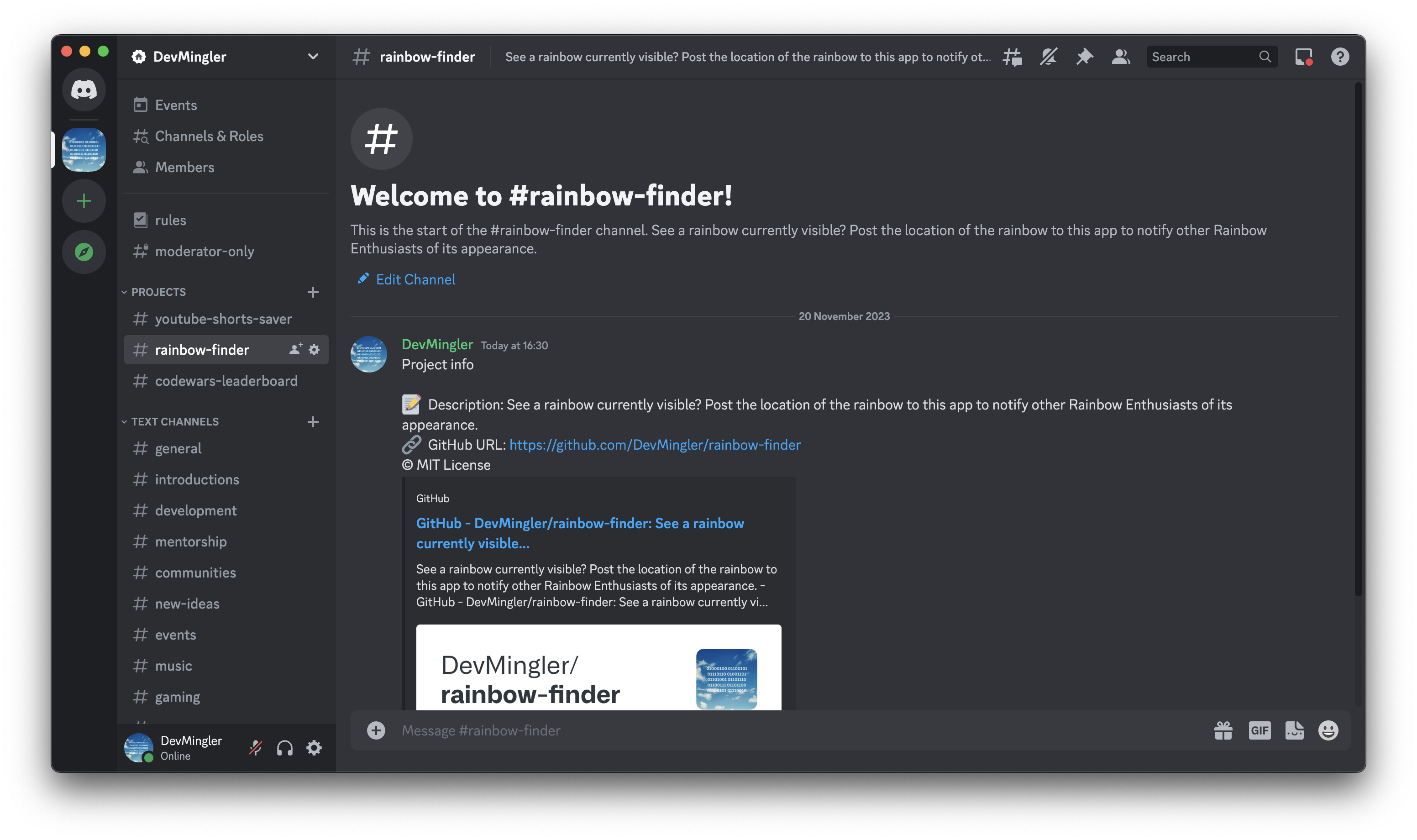1417x840 pixels.
Task: Click the chat area vertical scrollbar
Action: tap(1358, 340)
